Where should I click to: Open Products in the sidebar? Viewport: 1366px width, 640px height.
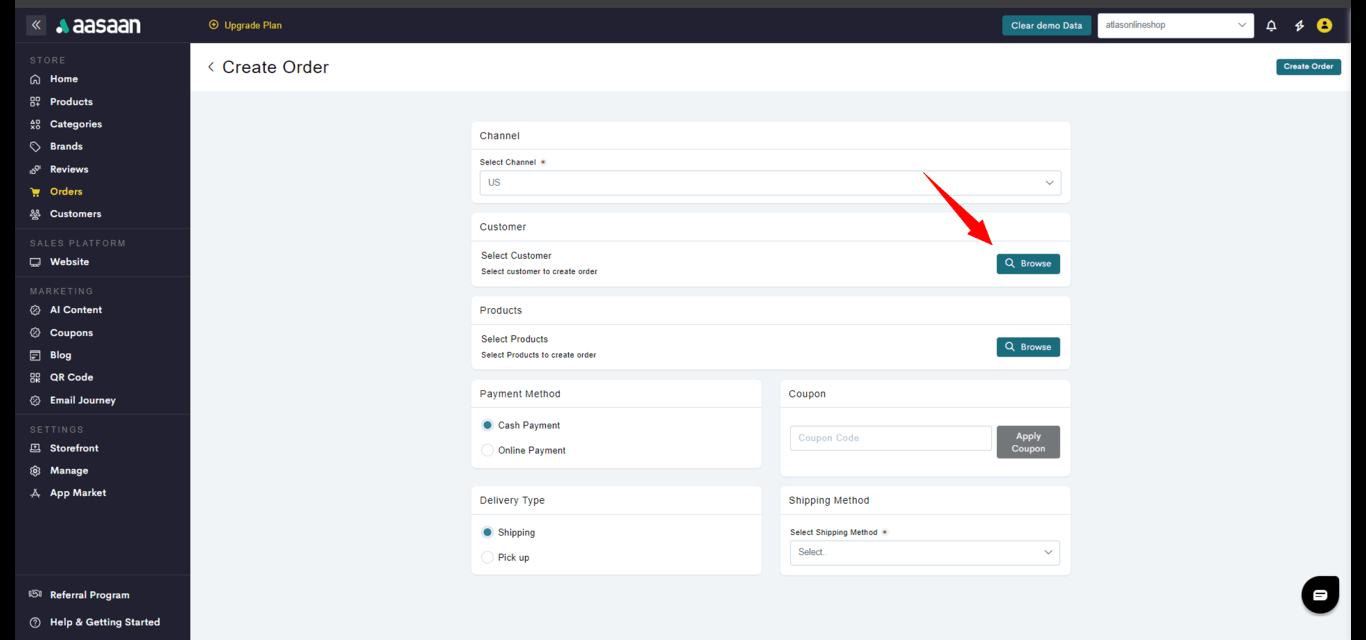coord(71,102)
